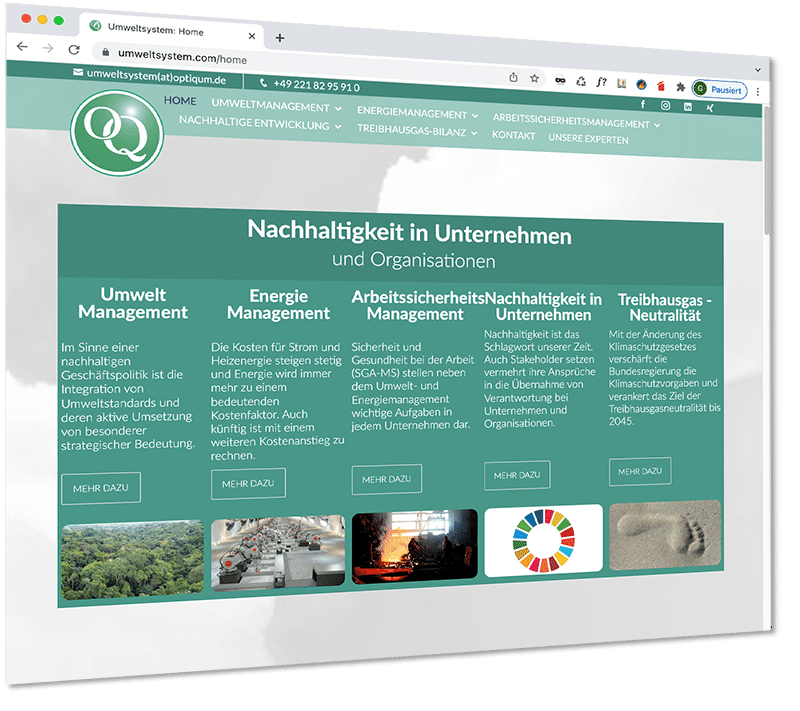Open the industrial machine hall thumbnail
The image size is (800, 711).
click(x=278, y=552)
